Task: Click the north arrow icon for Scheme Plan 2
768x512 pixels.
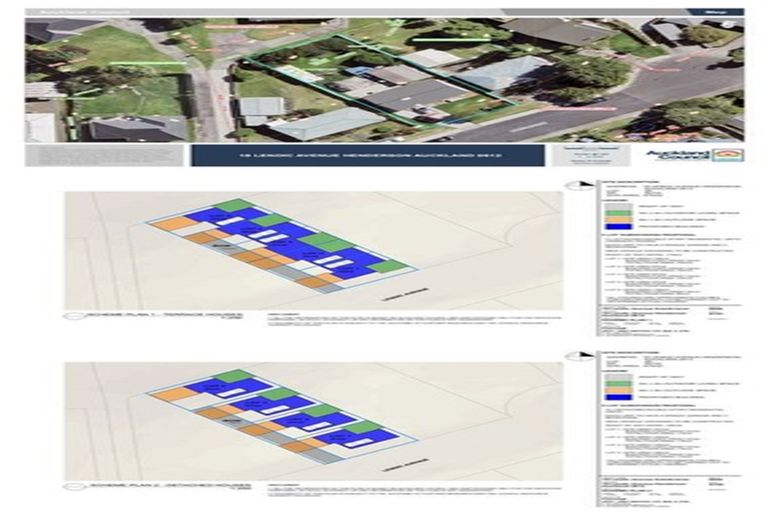Action: tap(576, 354)
